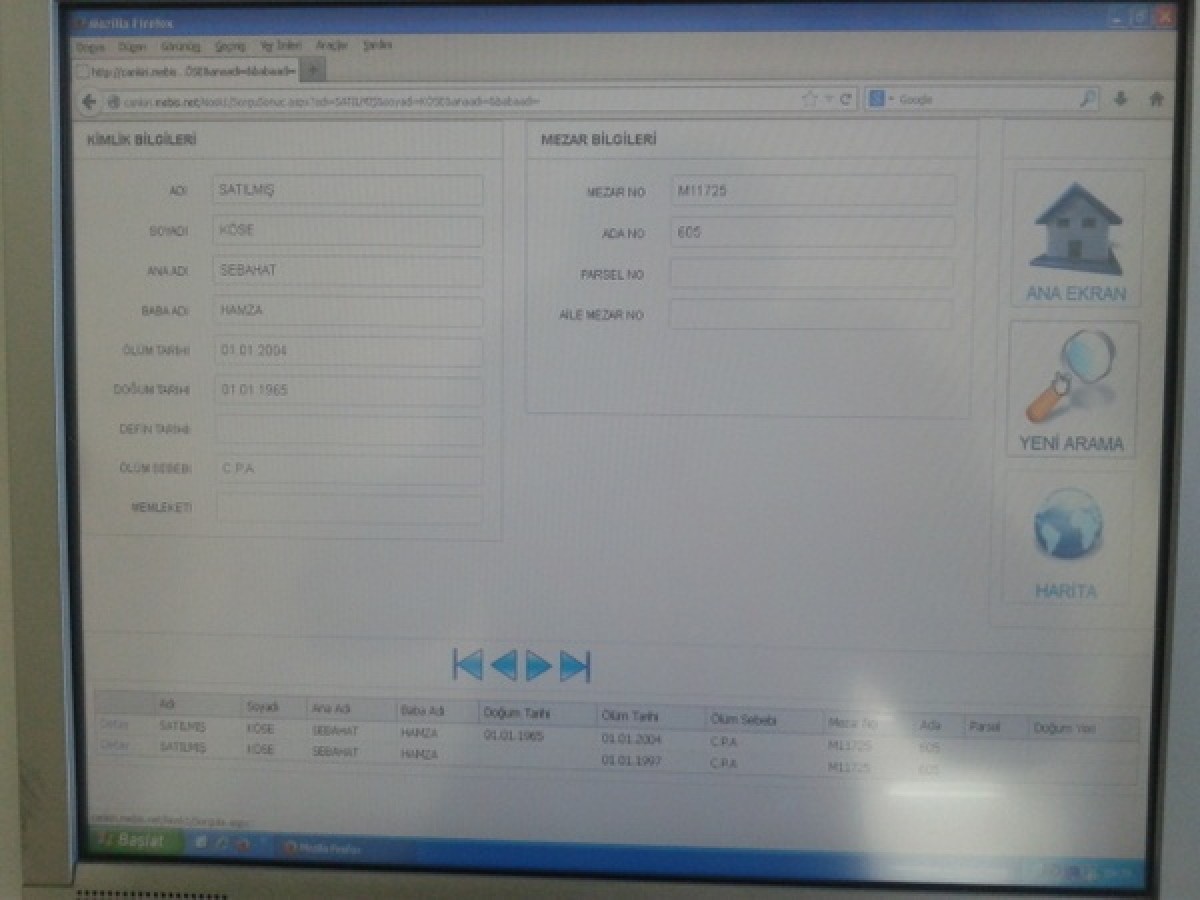
Task: Jump to first record arrow
Action: point(467,665)
